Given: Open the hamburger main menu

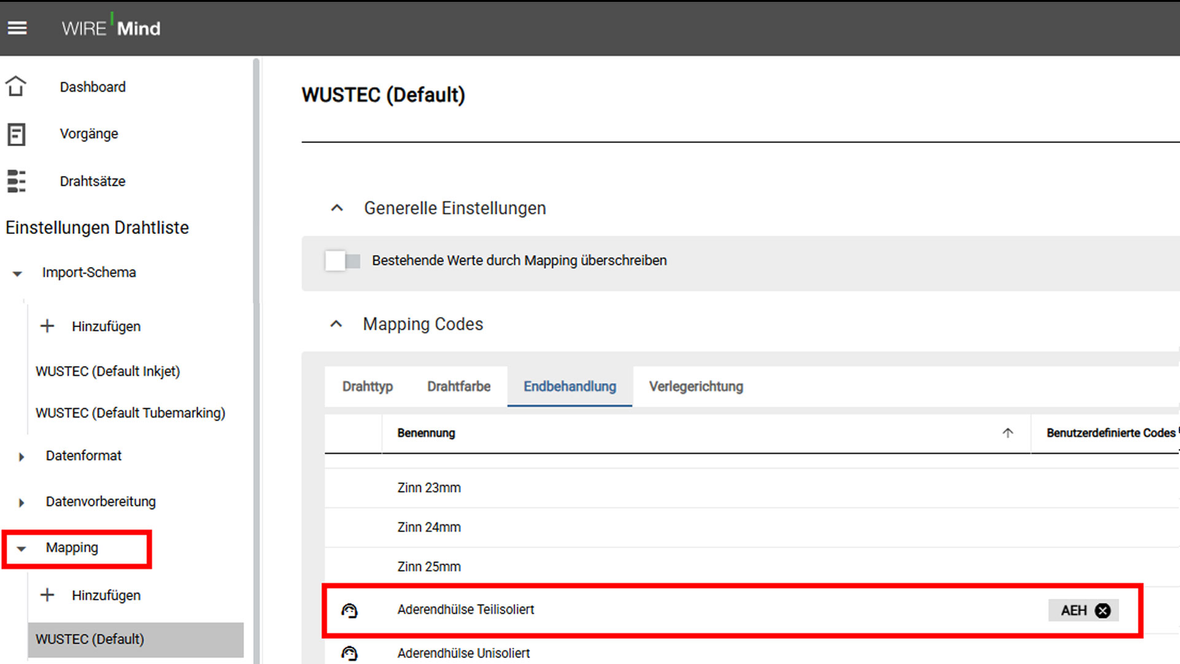Looking at the screenshot, I should (17, 28).
